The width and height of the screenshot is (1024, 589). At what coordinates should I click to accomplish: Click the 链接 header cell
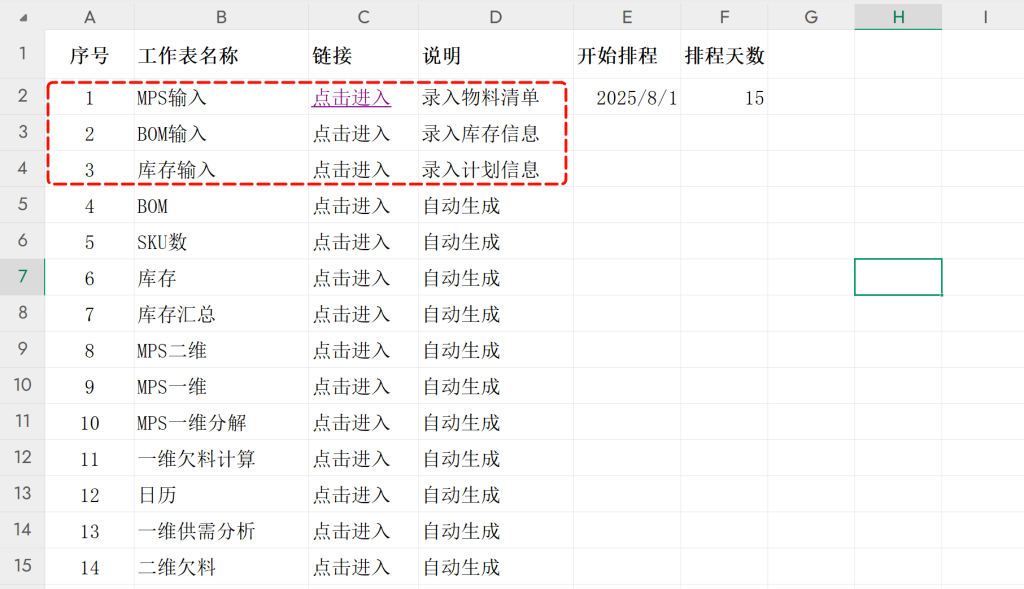pos(363,55)
